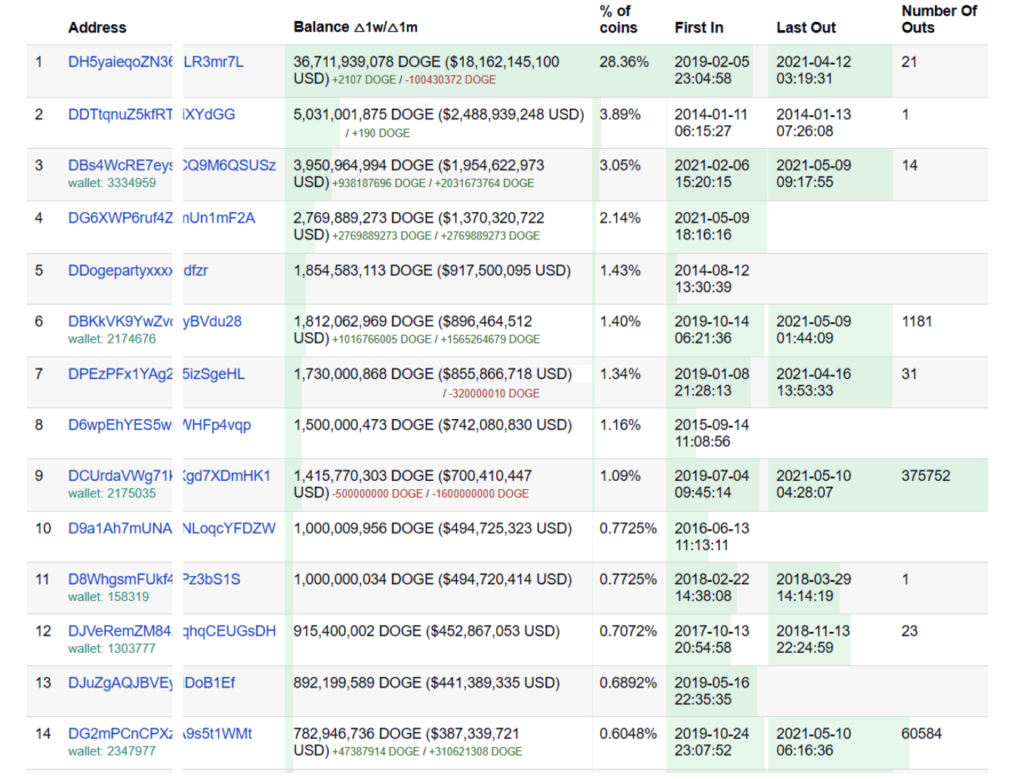Click Last Out date 2021-04-12 03:19:31
This screenshot has width=1024, height=779.
click(814, 71)
